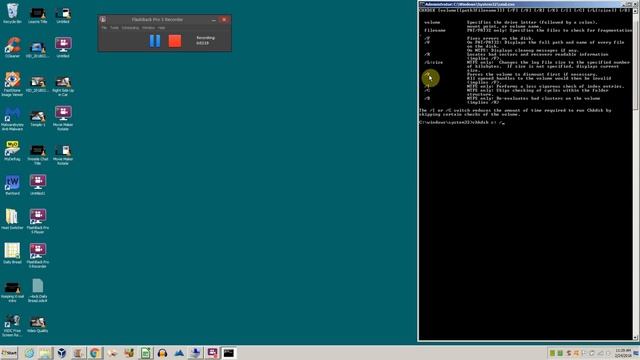Select the CCleaner desktop shortcut
This screenshot has height=360, width=640.
pyautogui.click(x=12, y=47)
